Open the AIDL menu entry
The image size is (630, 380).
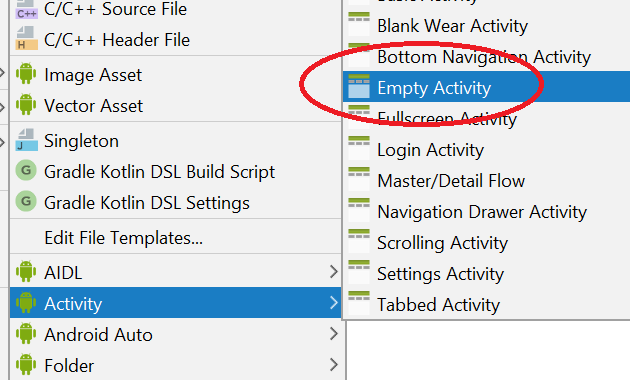click(176, 272)
